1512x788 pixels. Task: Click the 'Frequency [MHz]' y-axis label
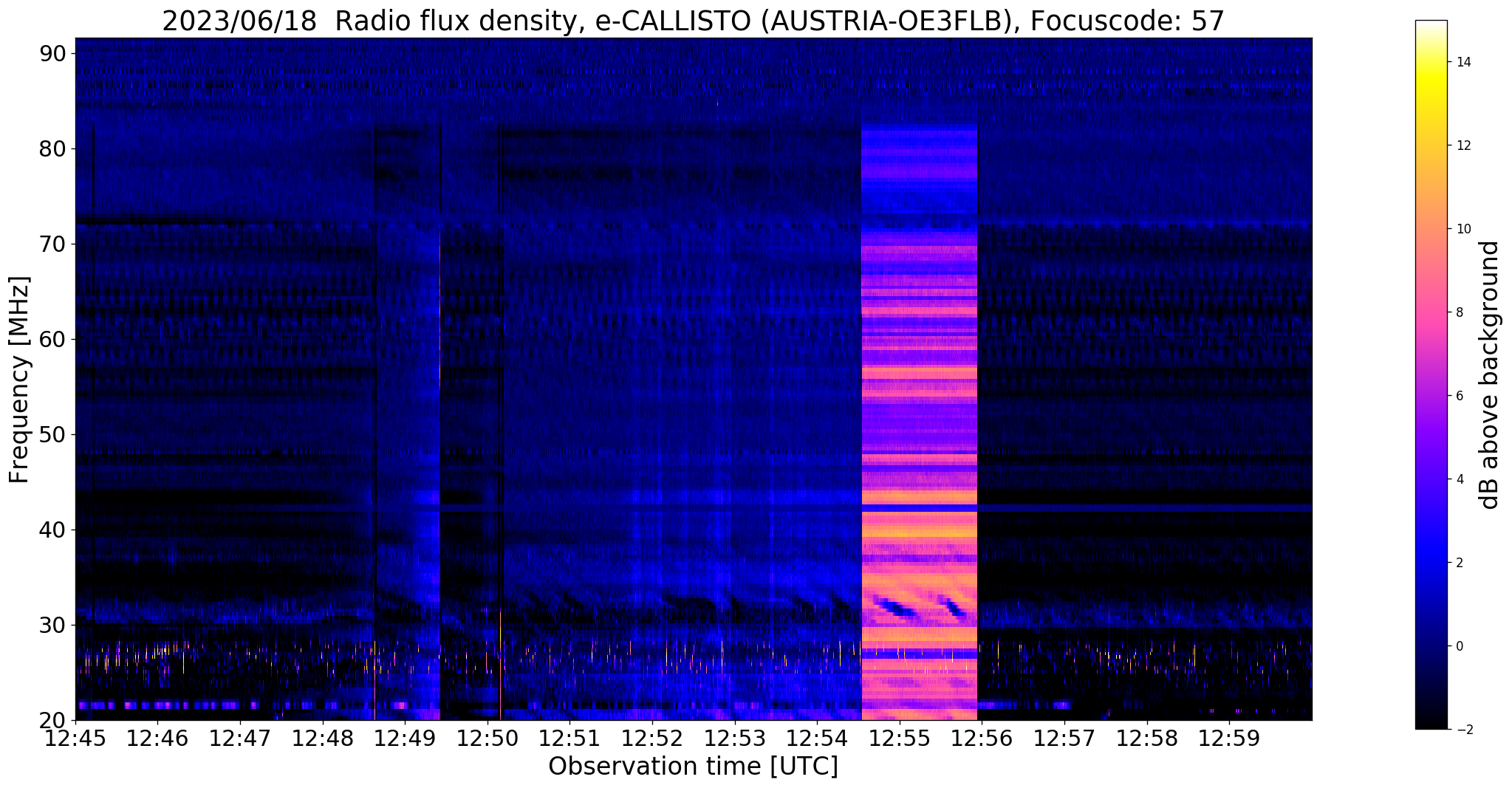tap(19, 380)
